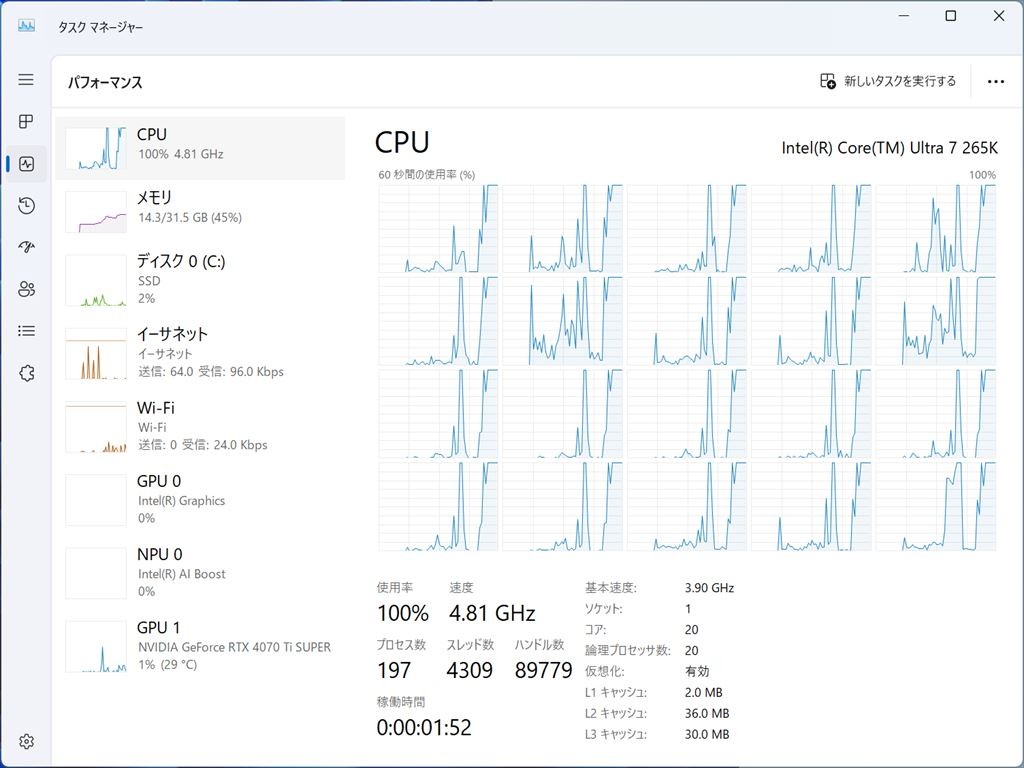Click Run new task button
Screen dimensions: 1024x768
coord(888,81)
